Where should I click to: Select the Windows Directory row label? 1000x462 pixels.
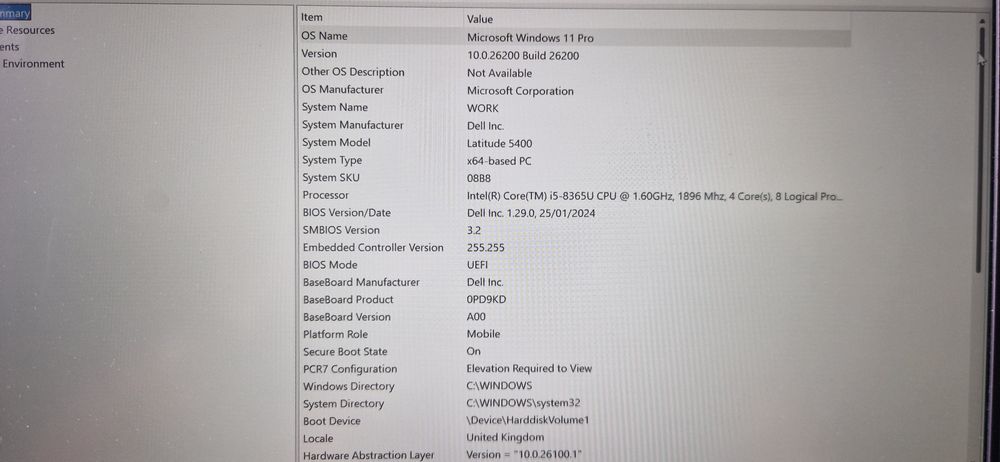(349, 386)
